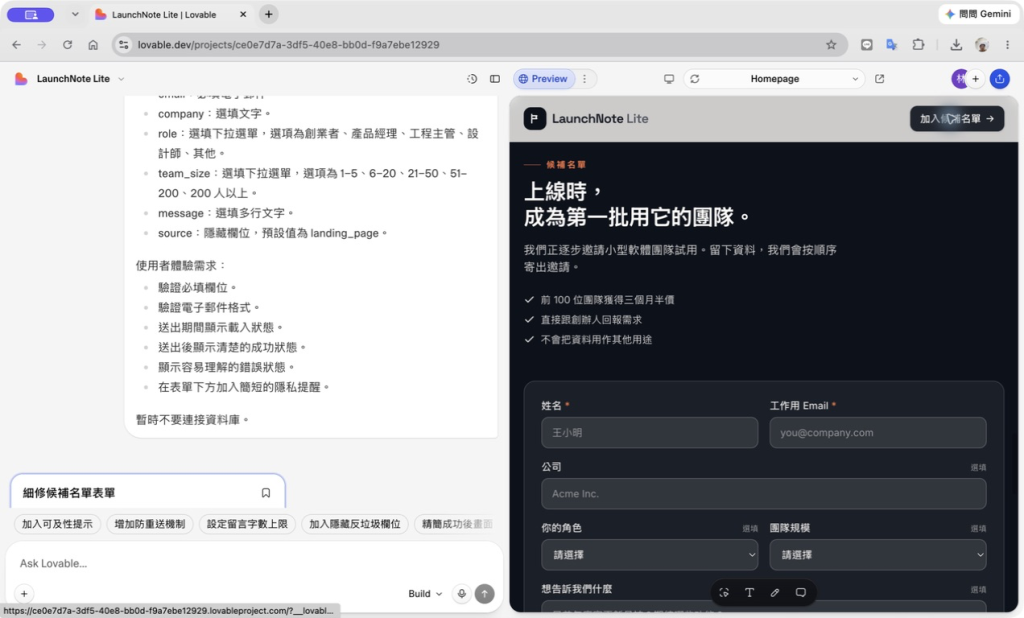Image resolution: width=1024 pixels, height=618 pixels.
Task: Select the 精簡成功後畫面 suggestion chip
Action: (456, 524)
